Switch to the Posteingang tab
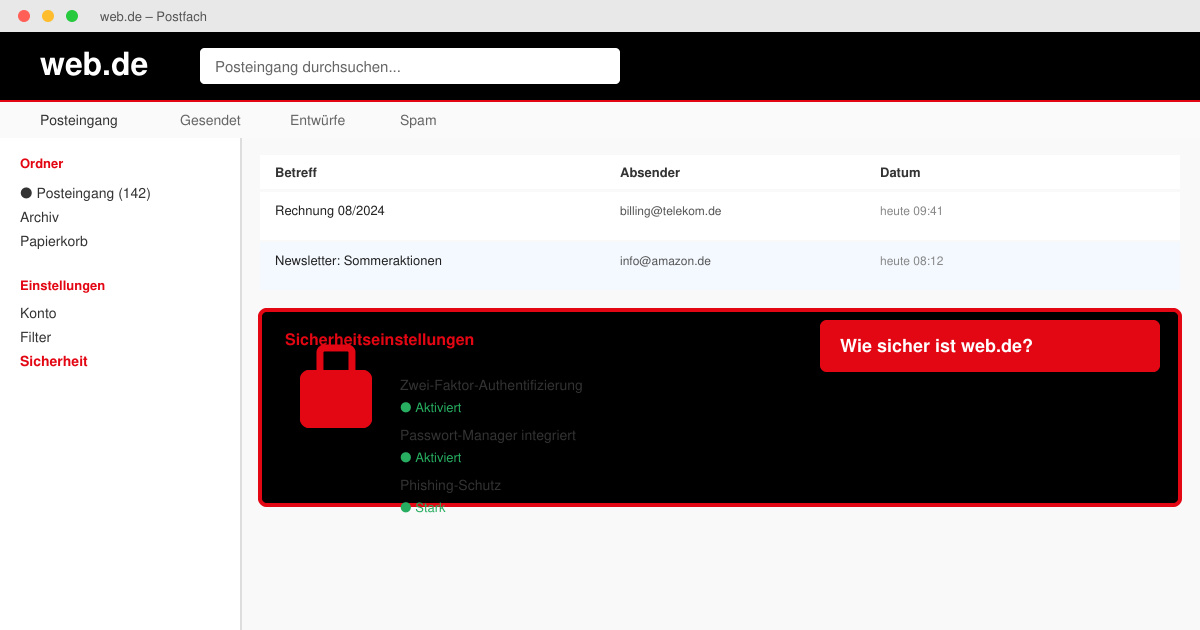This screenshot has height=630, width=1200. tap(79, 120)
